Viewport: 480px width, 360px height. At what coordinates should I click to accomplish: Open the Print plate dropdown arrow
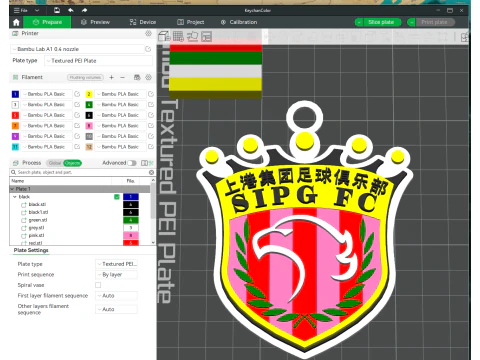411,22
